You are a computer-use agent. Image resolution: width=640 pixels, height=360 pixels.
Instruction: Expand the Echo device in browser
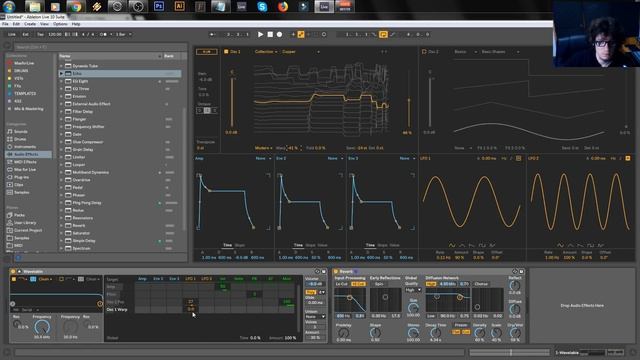[61, 73]
